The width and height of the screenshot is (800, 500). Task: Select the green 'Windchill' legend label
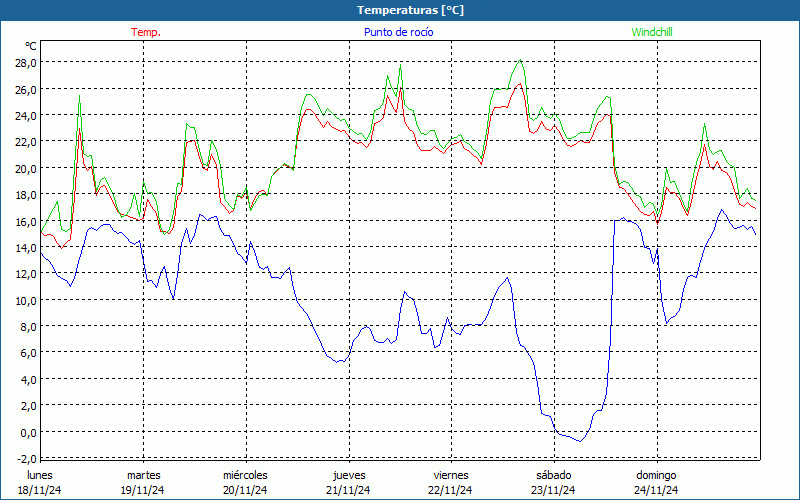tap(652, 32)
